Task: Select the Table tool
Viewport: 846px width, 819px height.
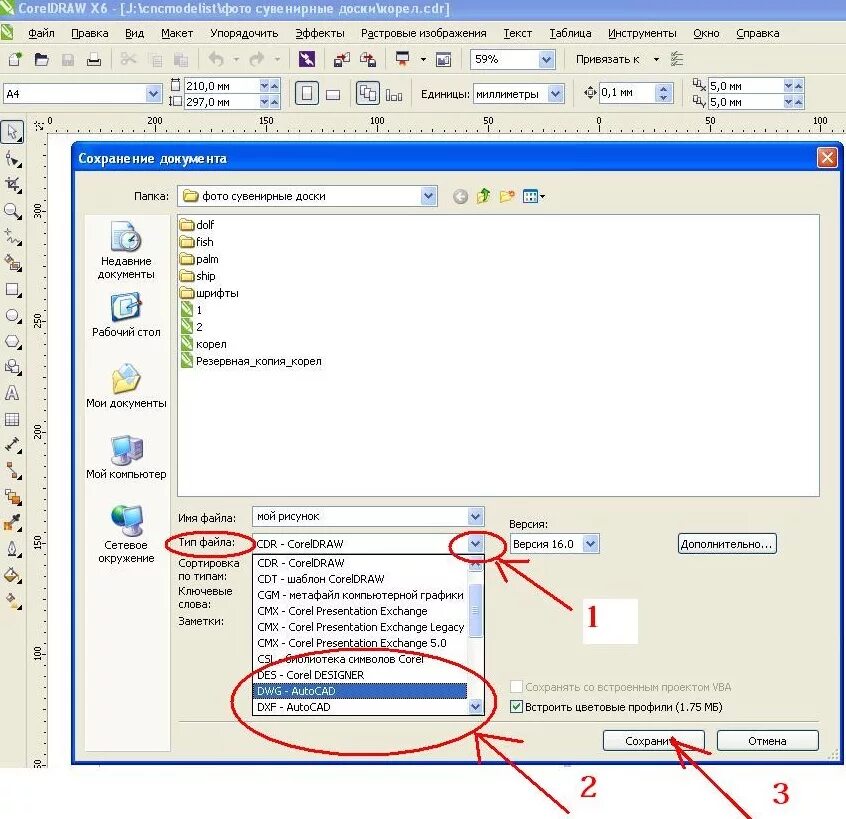Action: pyautogui.click(x=12, y=419)
